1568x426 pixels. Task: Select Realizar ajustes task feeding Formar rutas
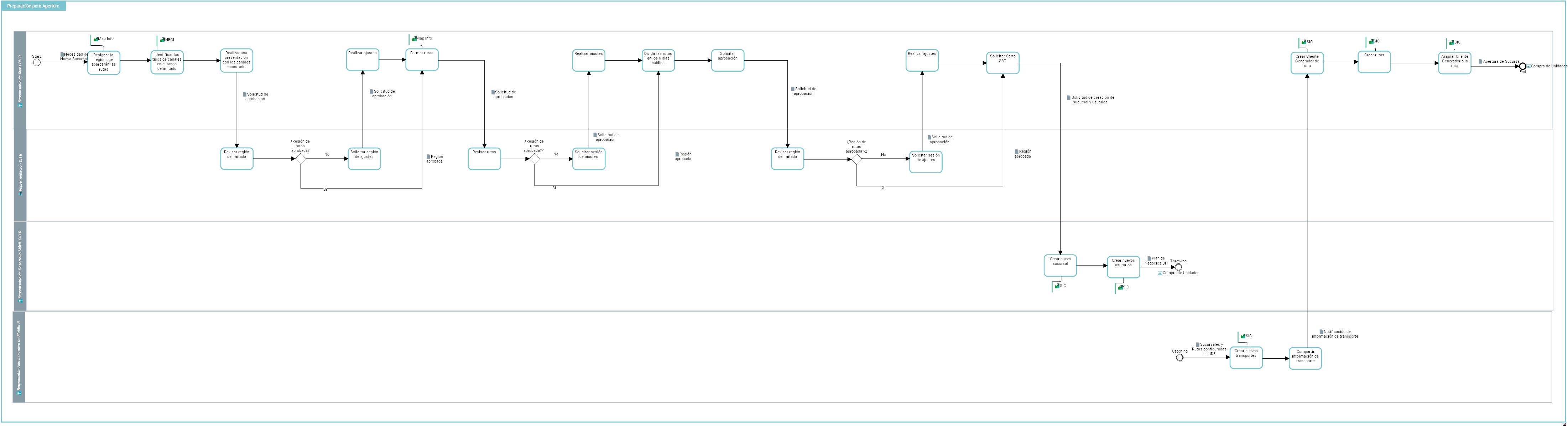coord(362,60)
